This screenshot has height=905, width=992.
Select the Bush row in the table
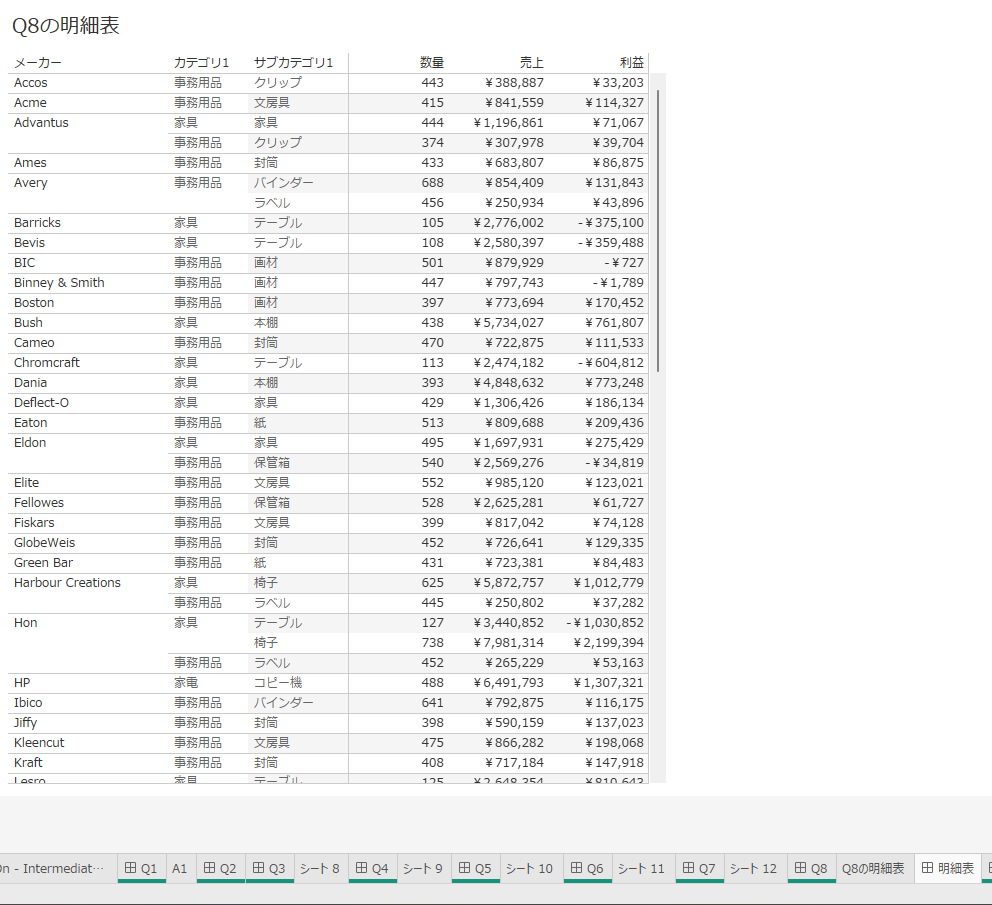[28, 322]
